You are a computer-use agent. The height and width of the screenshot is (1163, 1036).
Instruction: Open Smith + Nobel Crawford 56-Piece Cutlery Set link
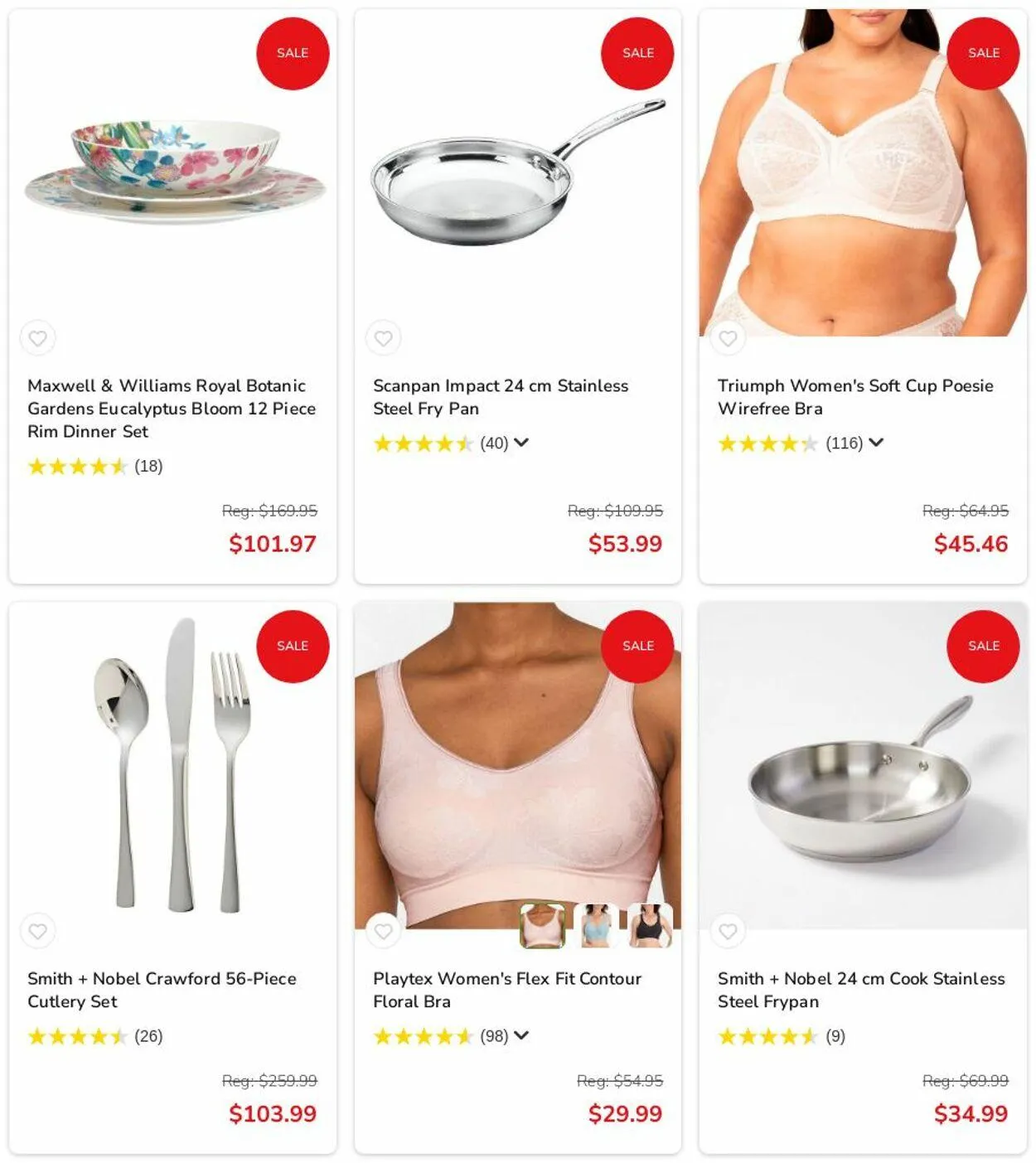point(162,990)
